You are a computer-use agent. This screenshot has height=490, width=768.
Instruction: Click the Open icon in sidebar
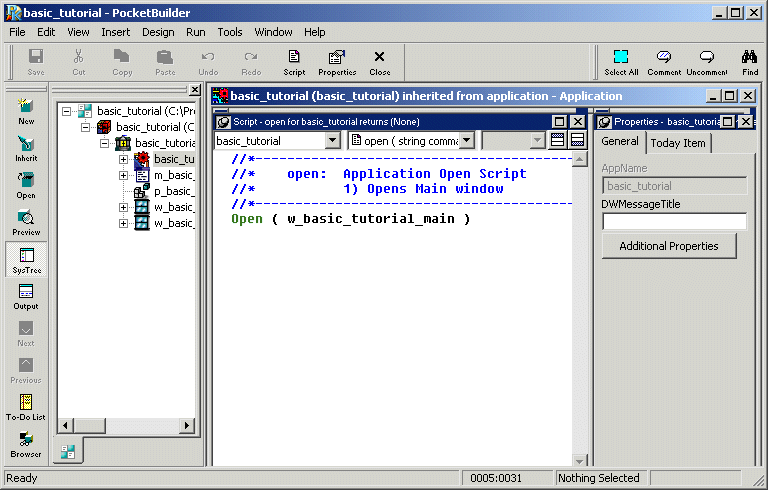(26, 185)
